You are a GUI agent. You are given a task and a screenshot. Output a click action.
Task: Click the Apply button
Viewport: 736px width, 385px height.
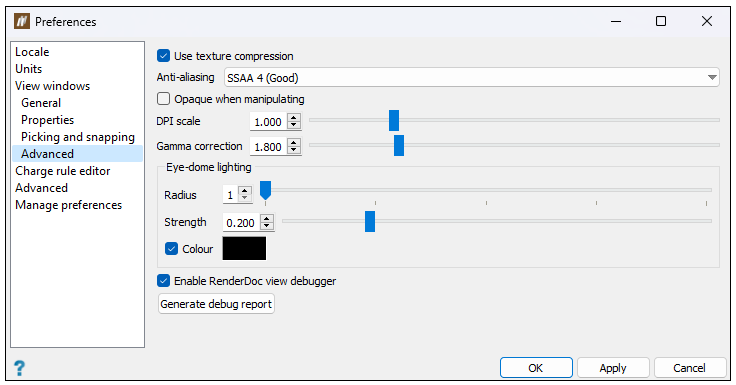tap(613, 368)
